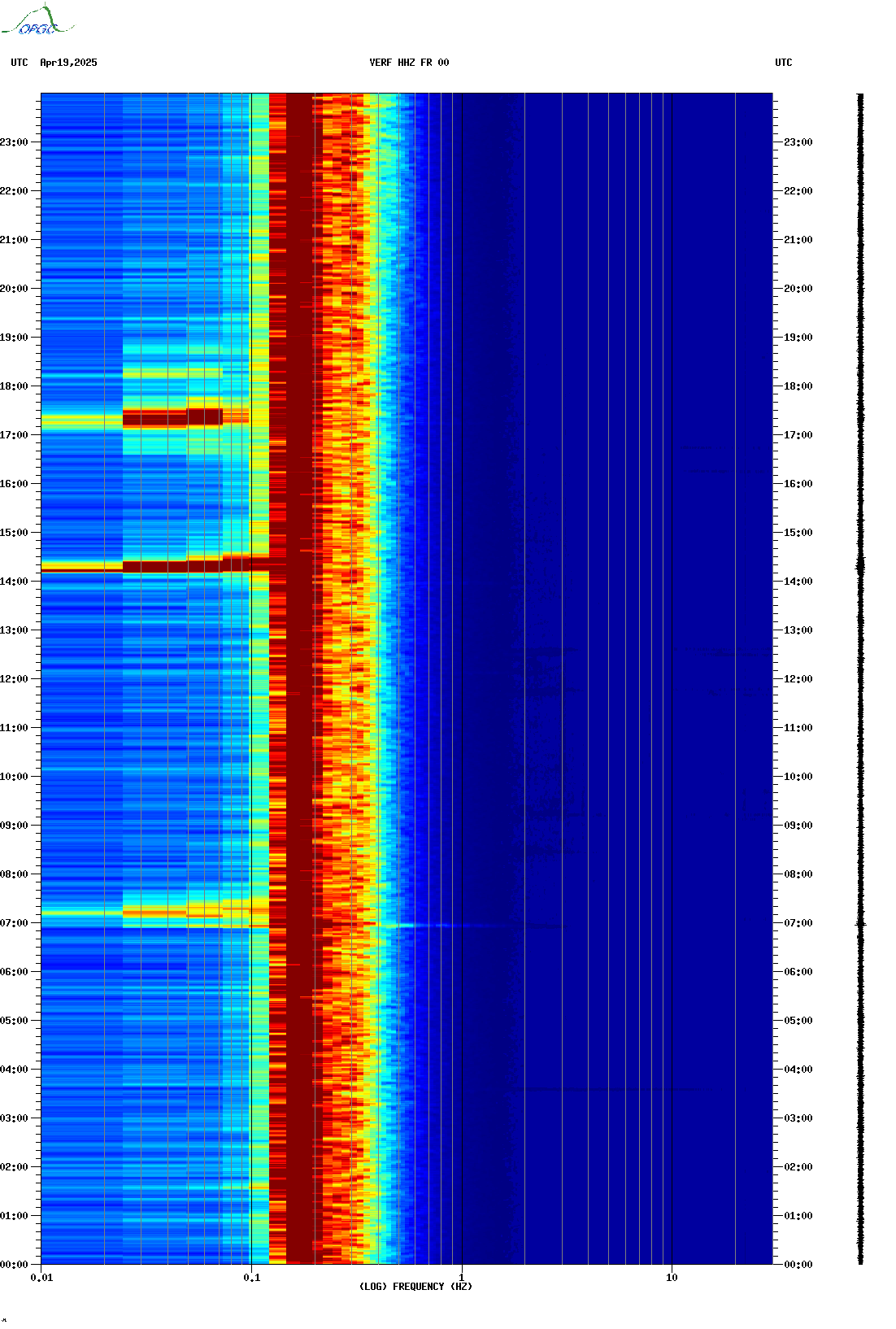Viewport: 896px width, 1329px height.
Task: Click the 04:00 label on right time axis
Action: pyautogui.click(x=798, y=1070)
